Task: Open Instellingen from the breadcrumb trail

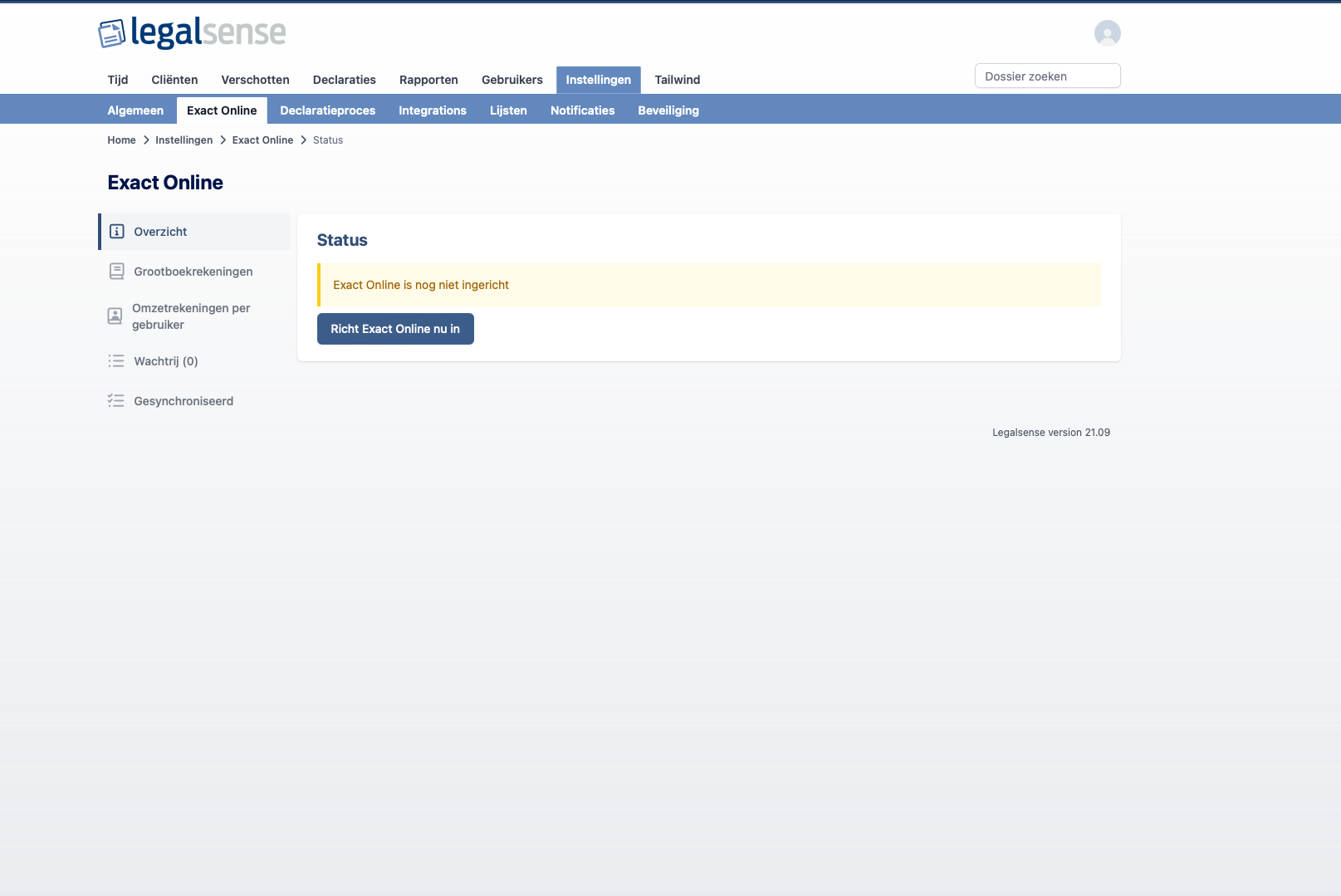Action: [184, 140]
